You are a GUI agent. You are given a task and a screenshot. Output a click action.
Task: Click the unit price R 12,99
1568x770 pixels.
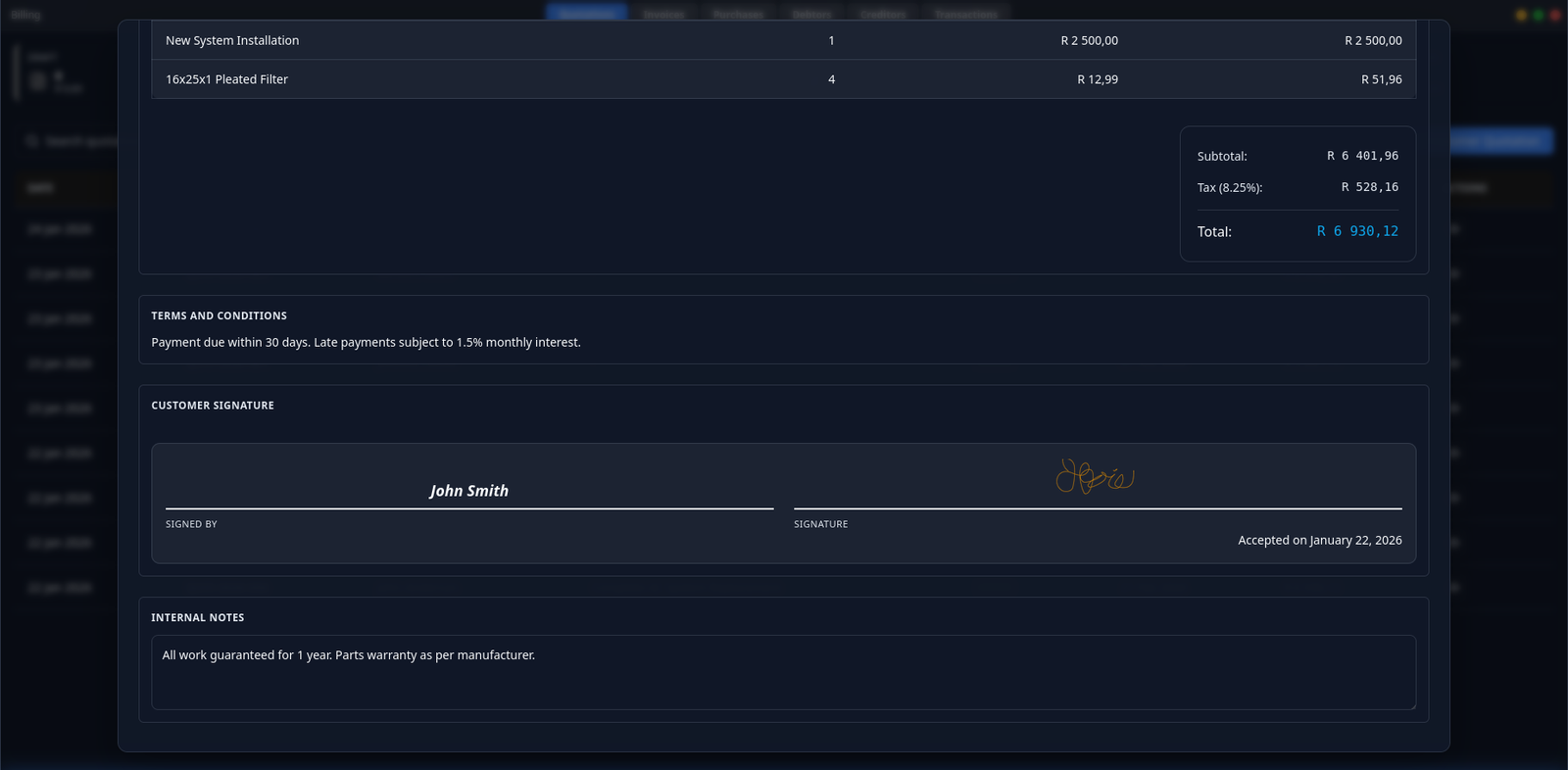coord(1097,79)
